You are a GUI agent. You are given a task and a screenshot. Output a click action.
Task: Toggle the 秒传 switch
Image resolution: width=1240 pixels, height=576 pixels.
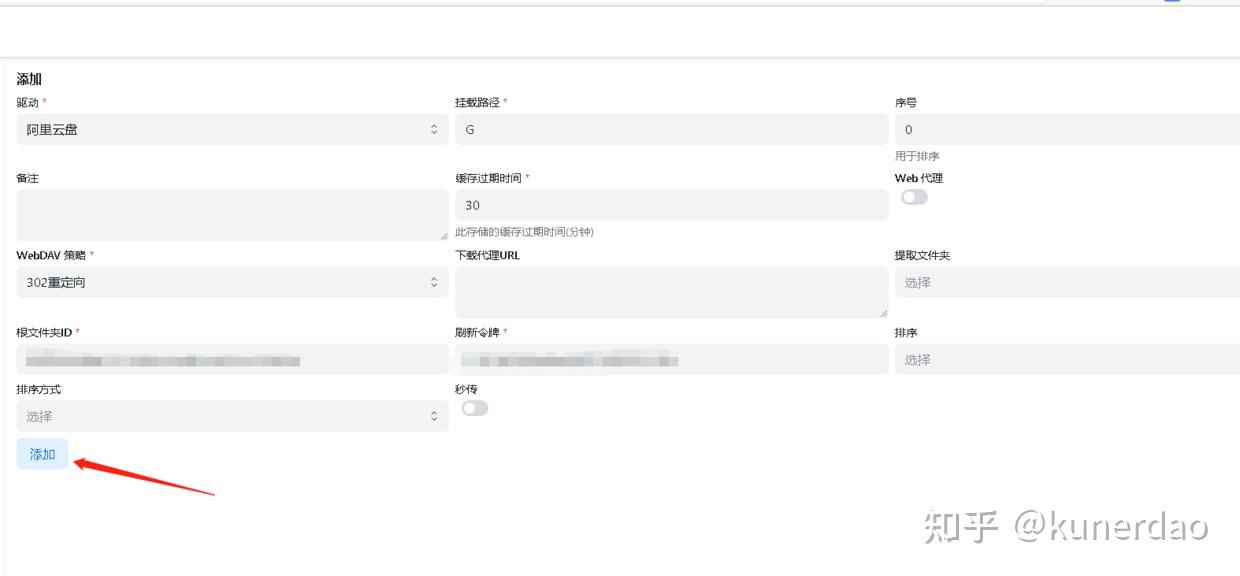coord(475,408)
